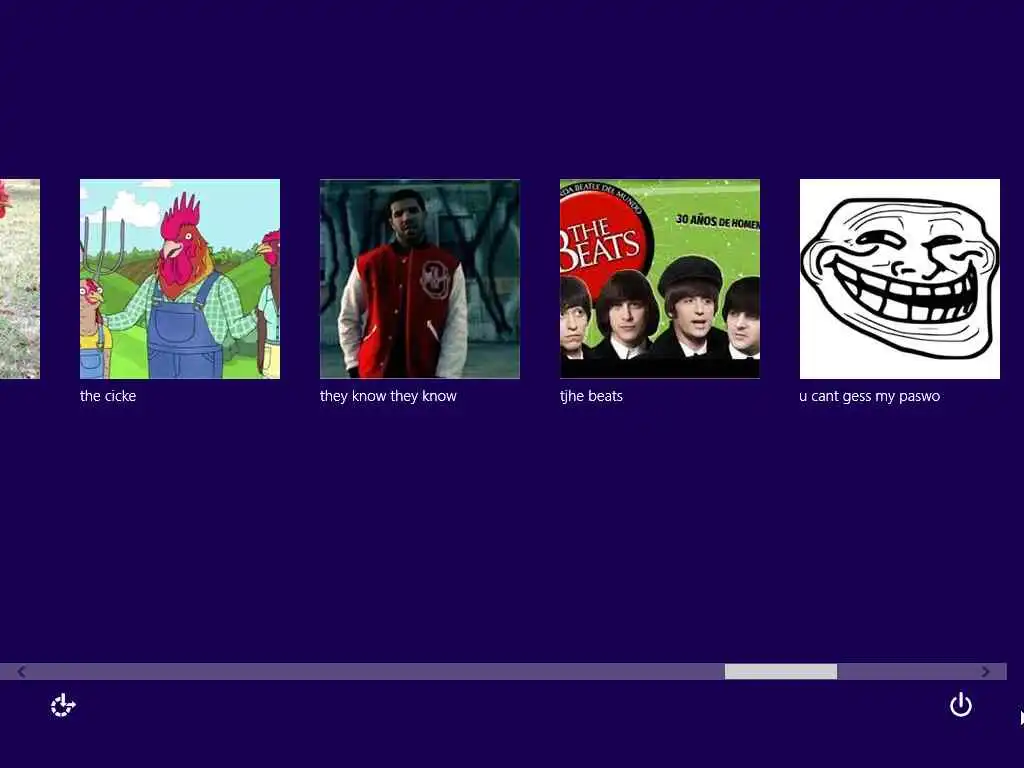The width and height of the screenshot is (1024, 768).
Task: Choose the user "u cant gess my paswo"
Action: tap(869, 396)
